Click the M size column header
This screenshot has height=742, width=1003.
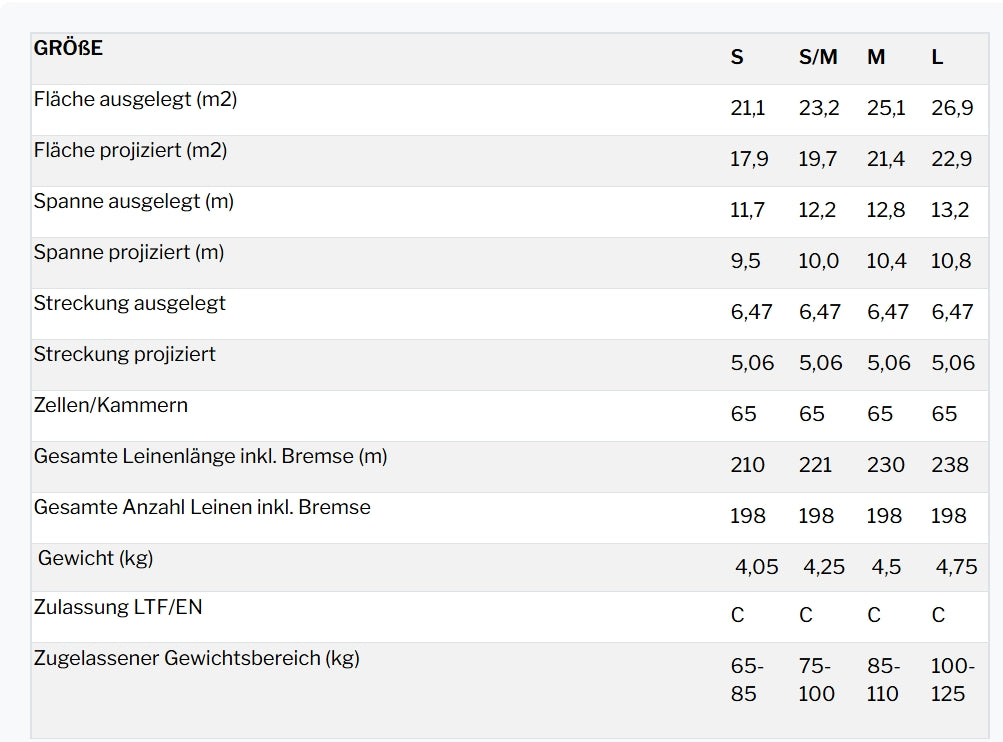(x=876, y=58)
